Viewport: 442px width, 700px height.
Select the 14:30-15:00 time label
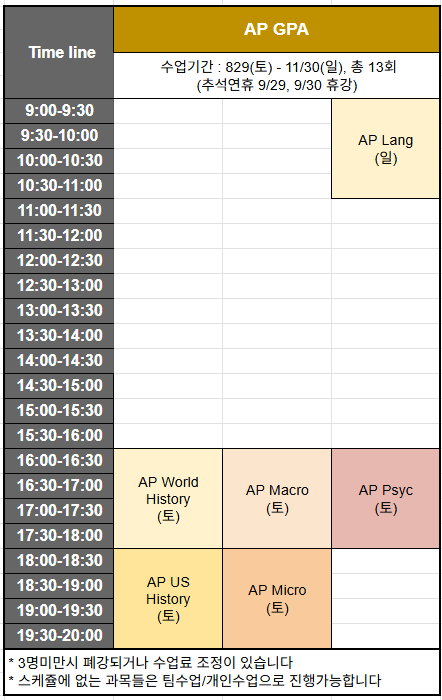[x=59, y=386]
